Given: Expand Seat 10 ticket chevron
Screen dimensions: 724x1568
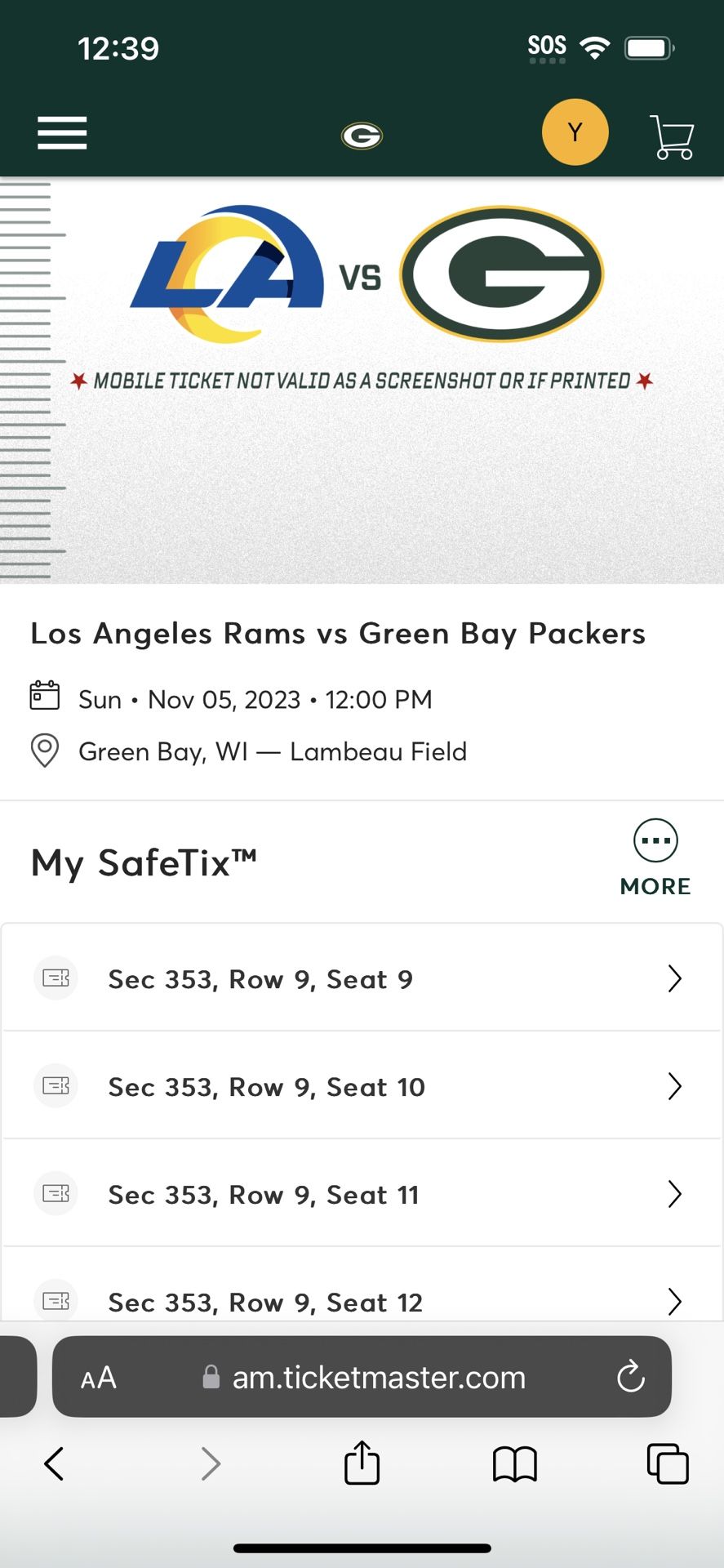Looking at the screenshot, I should point(674,1087).
